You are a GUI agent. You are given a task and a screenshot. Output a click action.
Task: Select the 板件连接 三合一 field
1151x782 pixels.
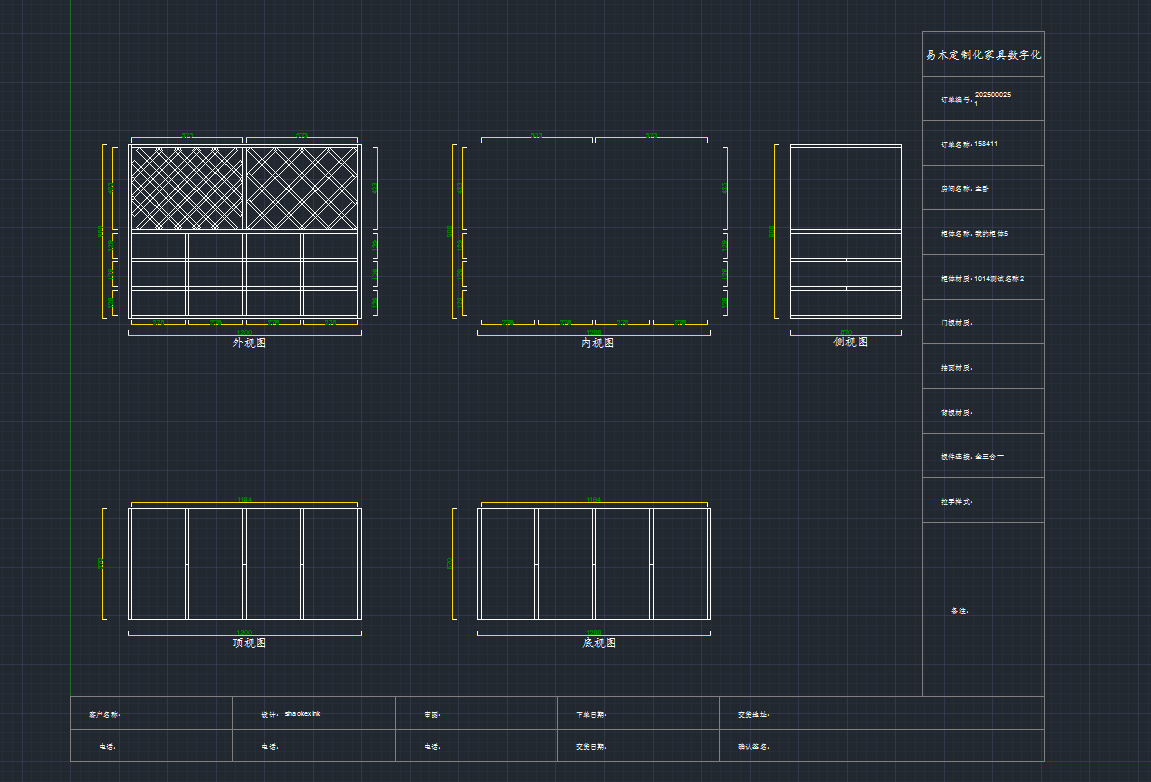tap(972, 456)
